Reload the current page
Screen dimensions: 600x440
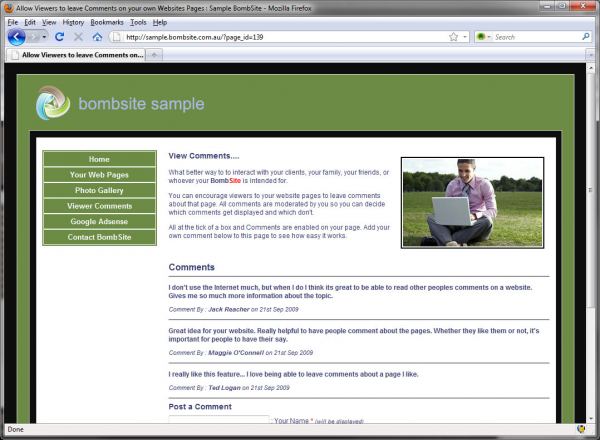click(x=59, y=36)
